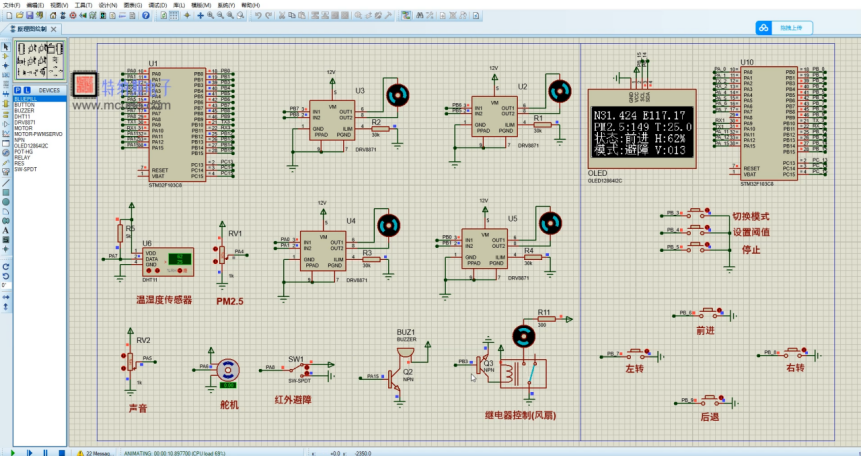
Task: Click the 右转 turn-right push button
Action: (795, 352)
